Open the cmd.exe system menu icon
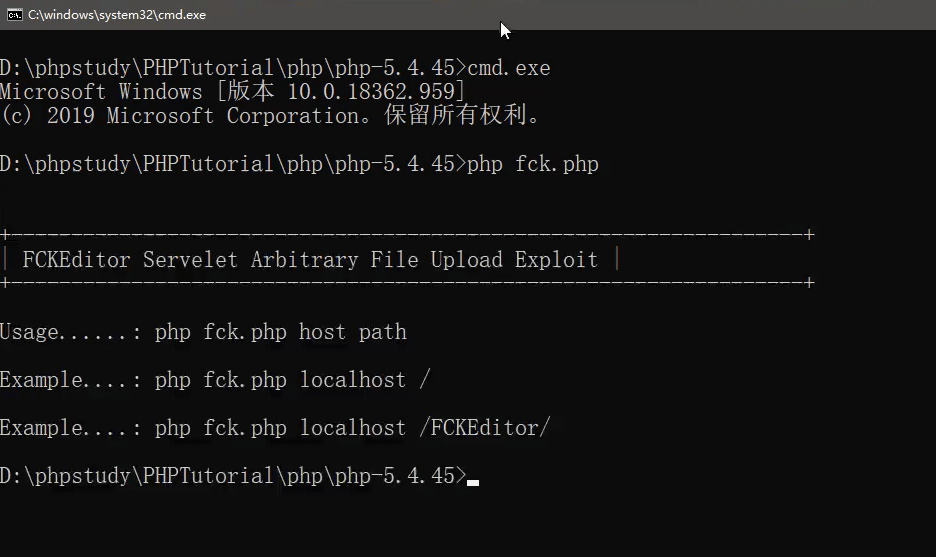 [x=14, y=15]
